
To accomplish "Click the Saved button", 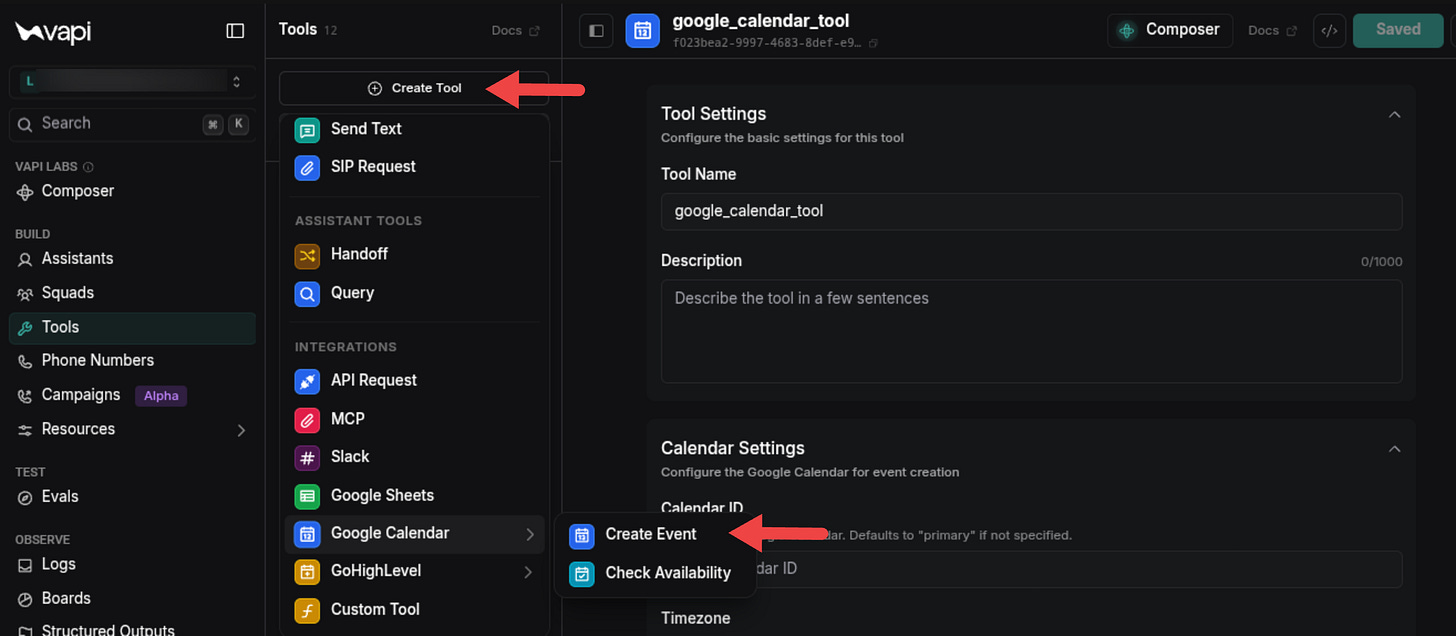I will coord(1398,30).
